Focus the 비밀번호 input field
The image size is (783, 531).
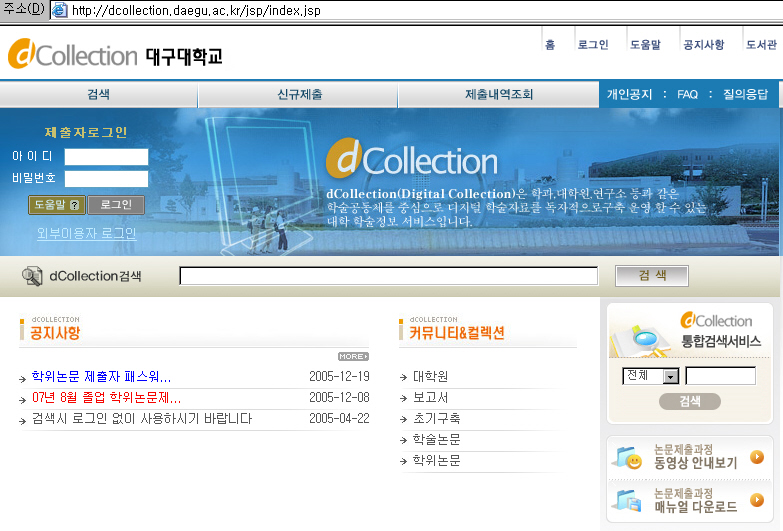tap(106, 178)
